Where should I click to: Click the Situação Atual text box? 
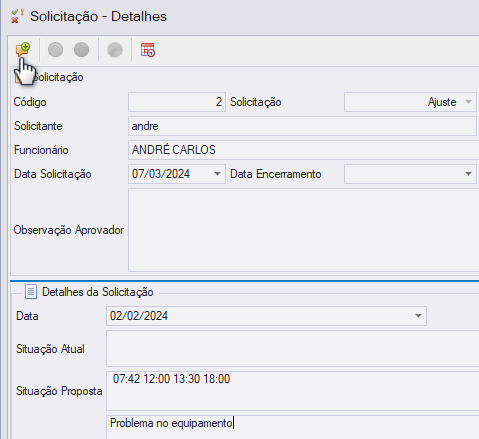click(293, 349)
